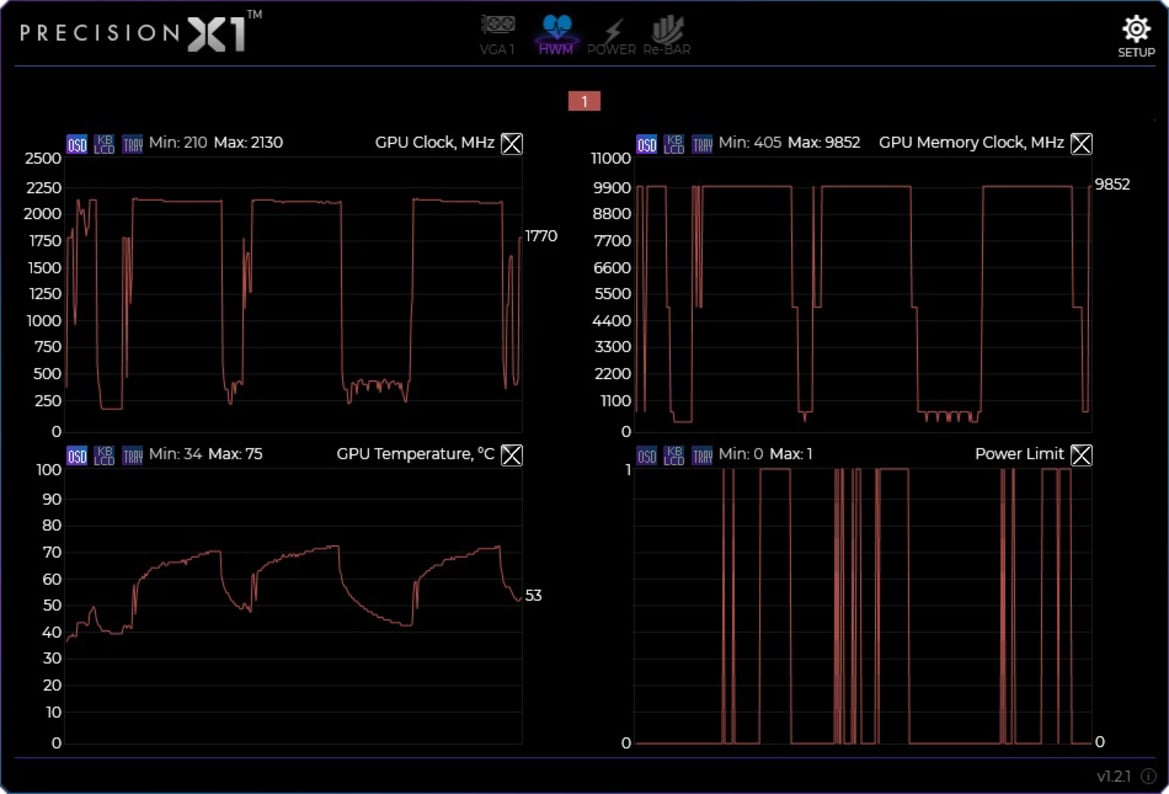This screenshot has width=1169, height=794.
Task: Toggle OSD for GPU Memory Clock graph
Action: click(x=646, y=144)
